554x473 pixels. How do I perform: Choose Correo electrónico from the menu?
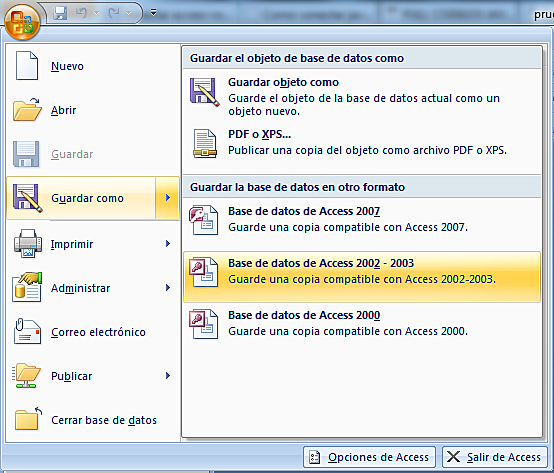tap(93, 332)
